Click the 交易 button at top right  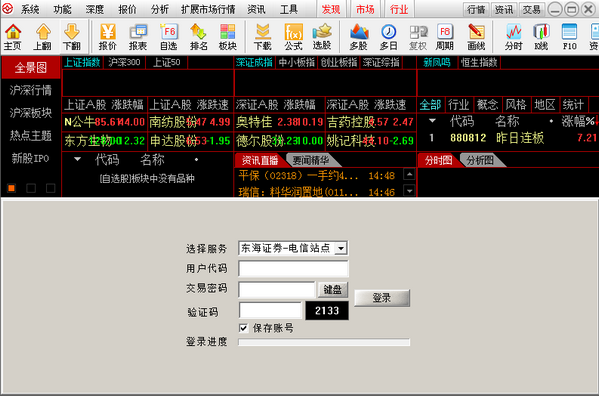tap(531, 10)
